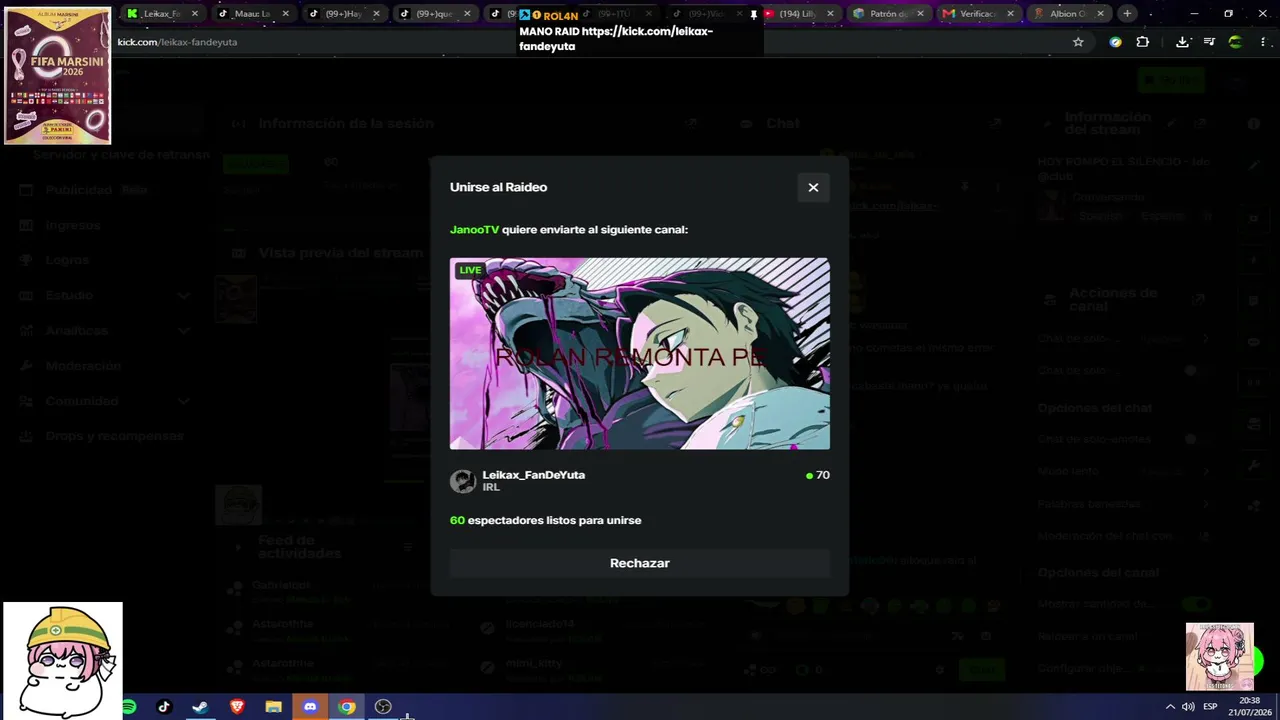The width and height of the screenshot is (1280, 720).
Task: Switch to the Verificac Gmail tab
Action: tap(977, 14)
